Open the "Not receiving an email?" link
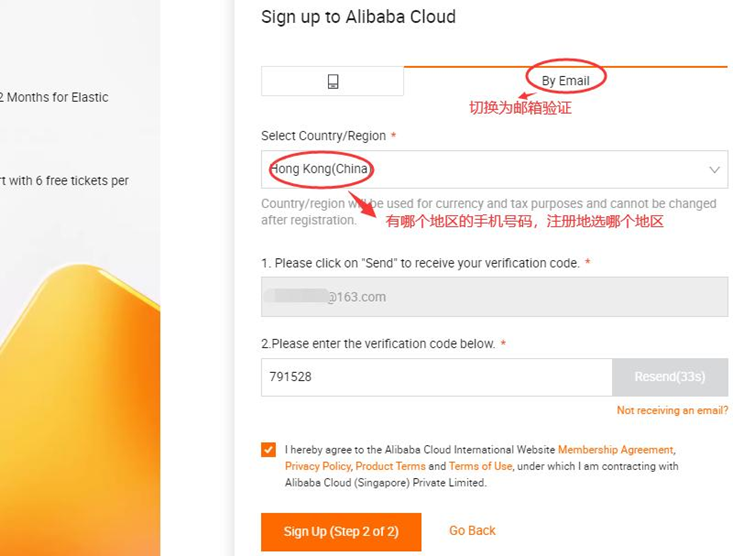The image size is (733, 556). (672, 411)
